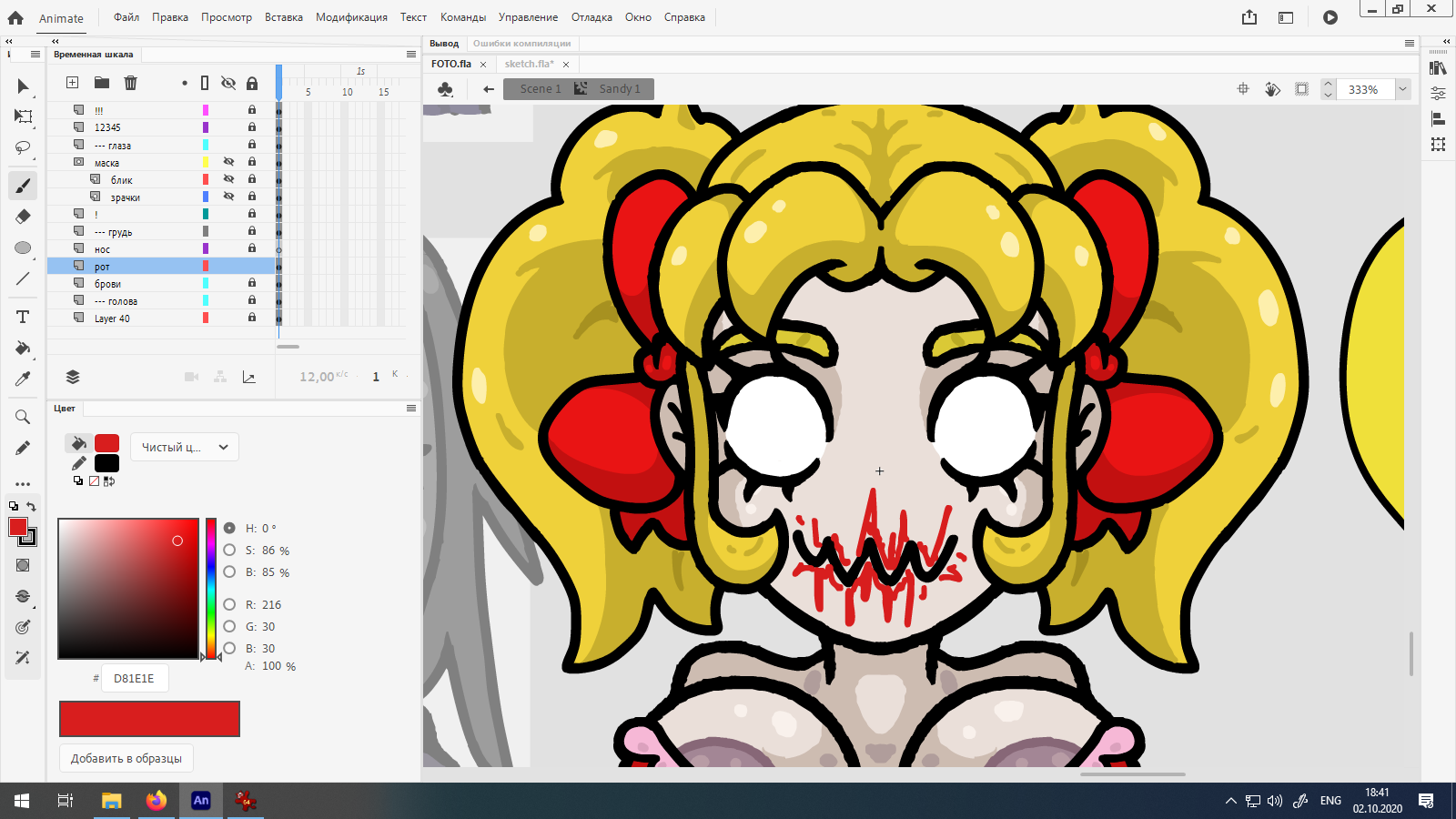This screenshot has height=819, width=1456.
Task: Create a new layer folder
Action: point(102,83)
